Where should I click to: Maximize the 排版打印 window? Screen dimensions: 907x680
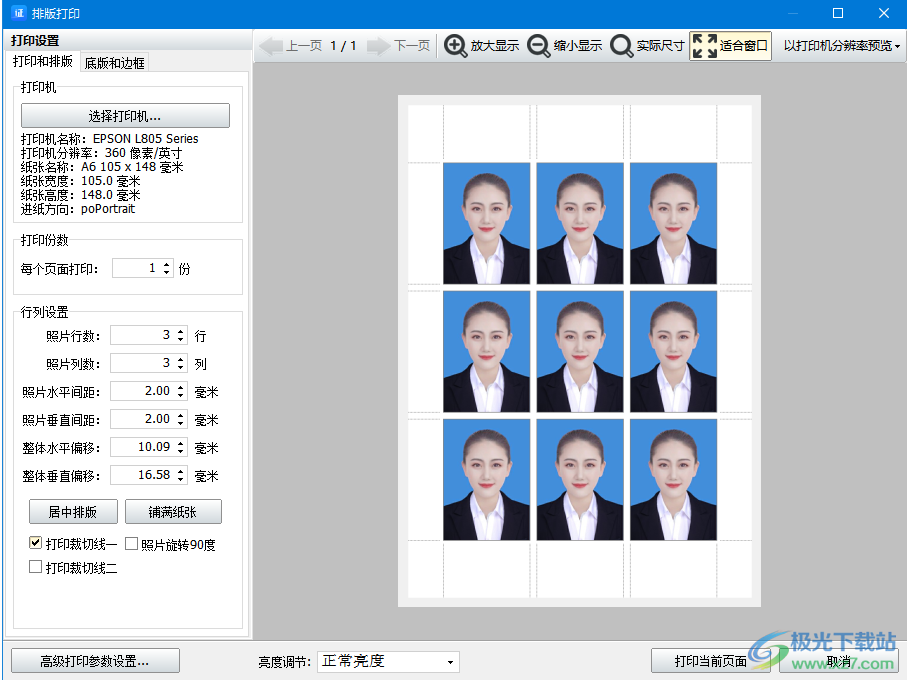[838, 13]
